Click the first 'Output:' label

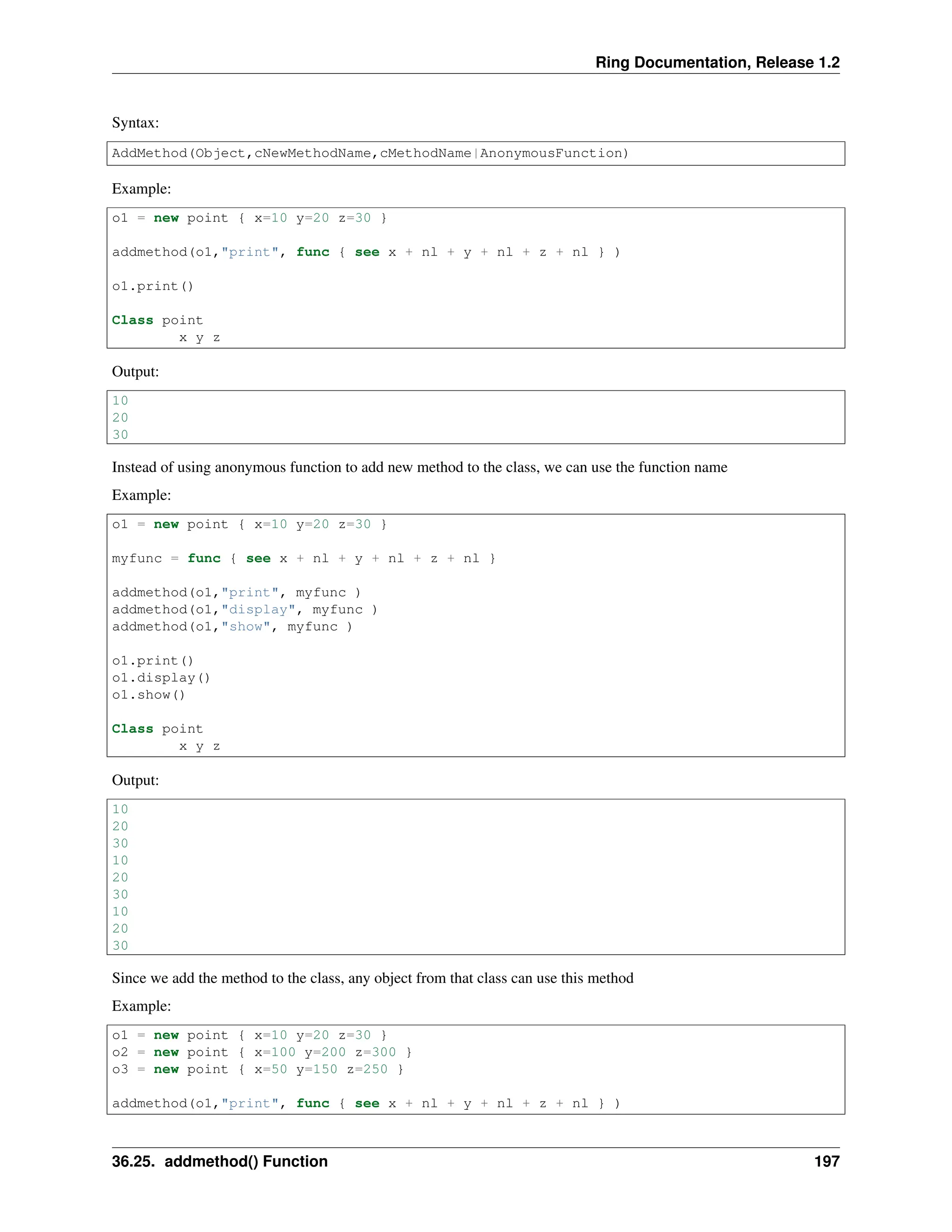[135, 371]
